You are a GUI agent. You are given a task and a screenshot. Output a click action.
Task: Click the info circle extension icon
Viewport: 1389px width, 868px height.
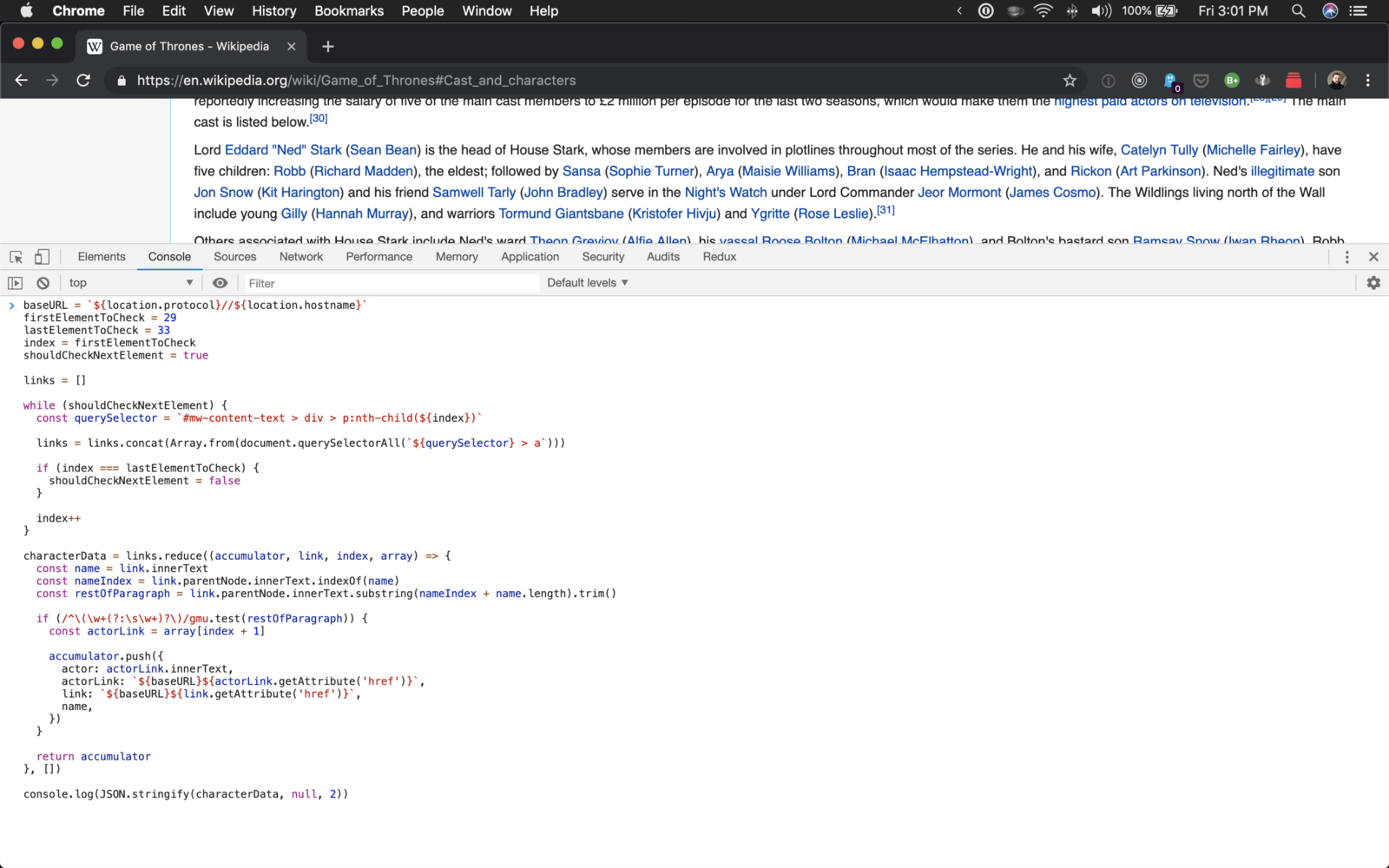[1109, 81]
